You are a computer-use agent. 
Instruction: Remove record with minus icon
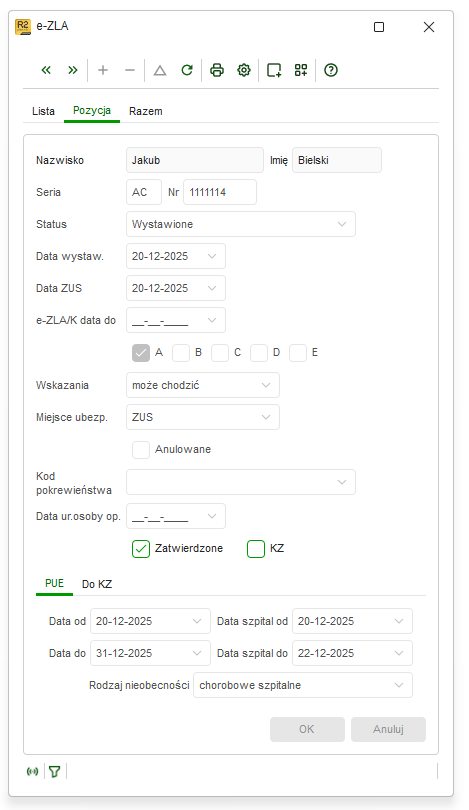click(130, 70)
